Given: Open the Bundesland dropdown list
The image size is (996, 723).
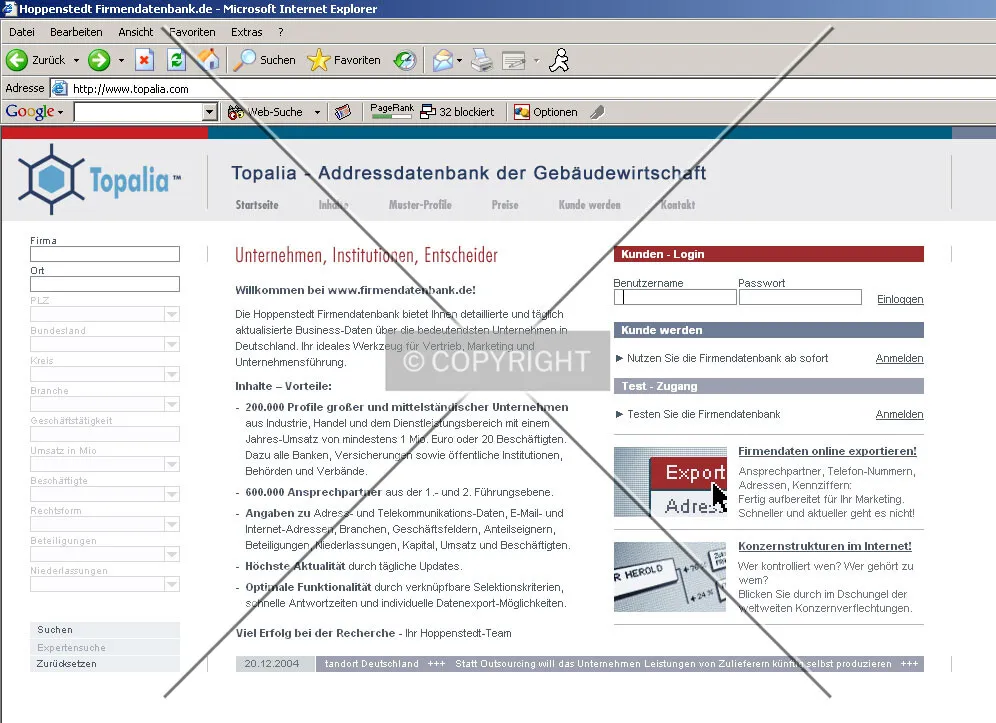Looking at the screenshot, I should pyautogui.click(x=172, y=344).
